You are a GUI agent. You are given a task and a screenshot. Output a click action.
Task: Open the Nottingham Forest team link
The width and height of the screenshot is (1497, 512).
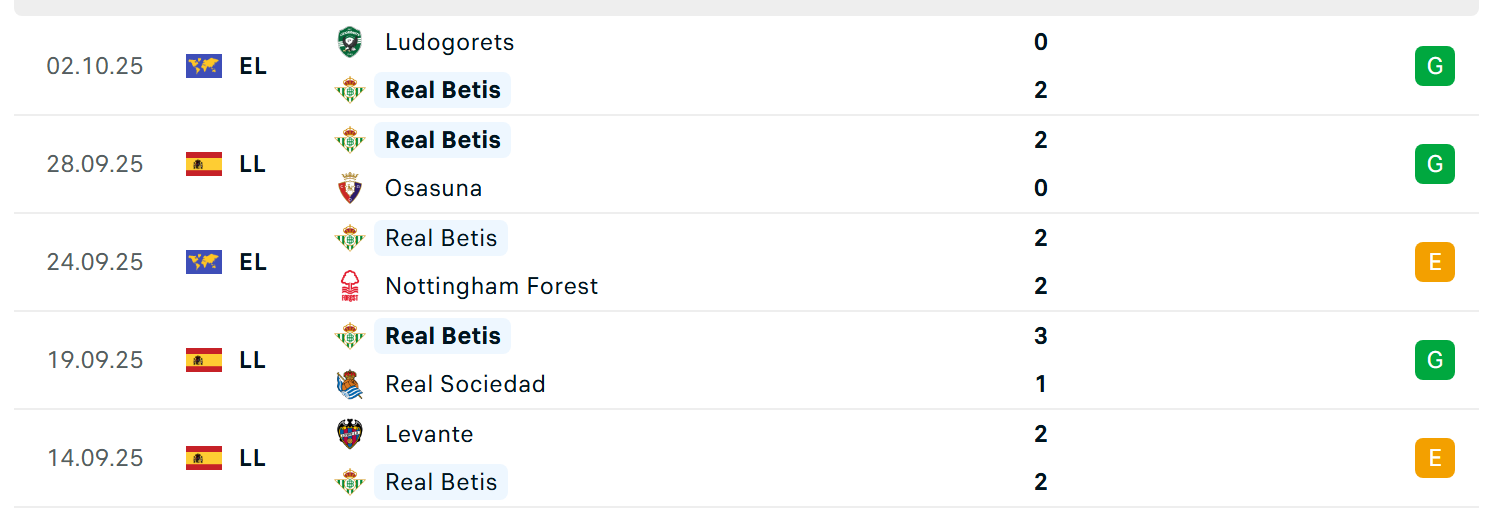[491, 286]
